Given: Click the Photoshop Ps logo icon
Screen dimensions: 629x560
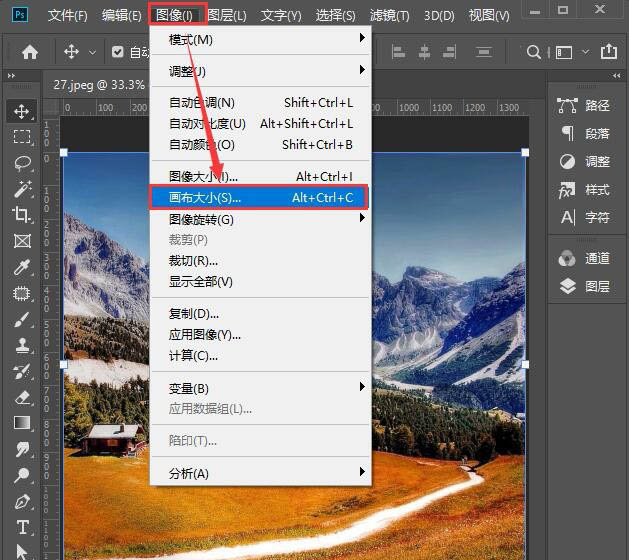Looking at the screenshot, I should pyautogui.click(x=20, y=15).
